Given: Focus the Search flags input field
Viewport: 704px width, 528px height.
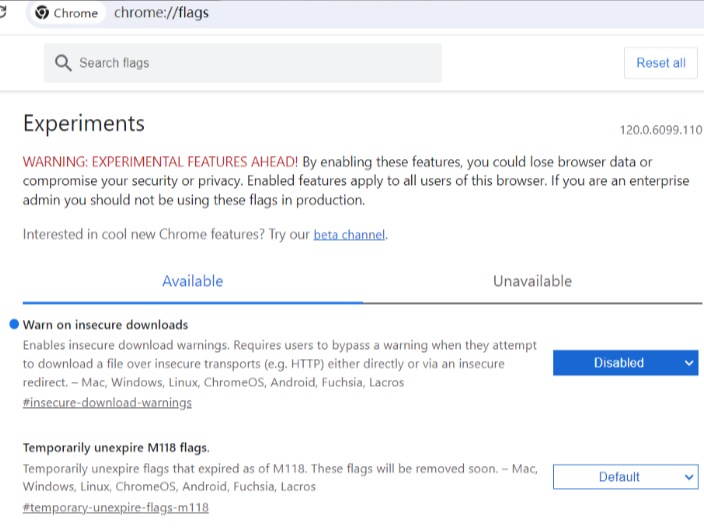Looking at the screenshot, I should click(250, 63).
